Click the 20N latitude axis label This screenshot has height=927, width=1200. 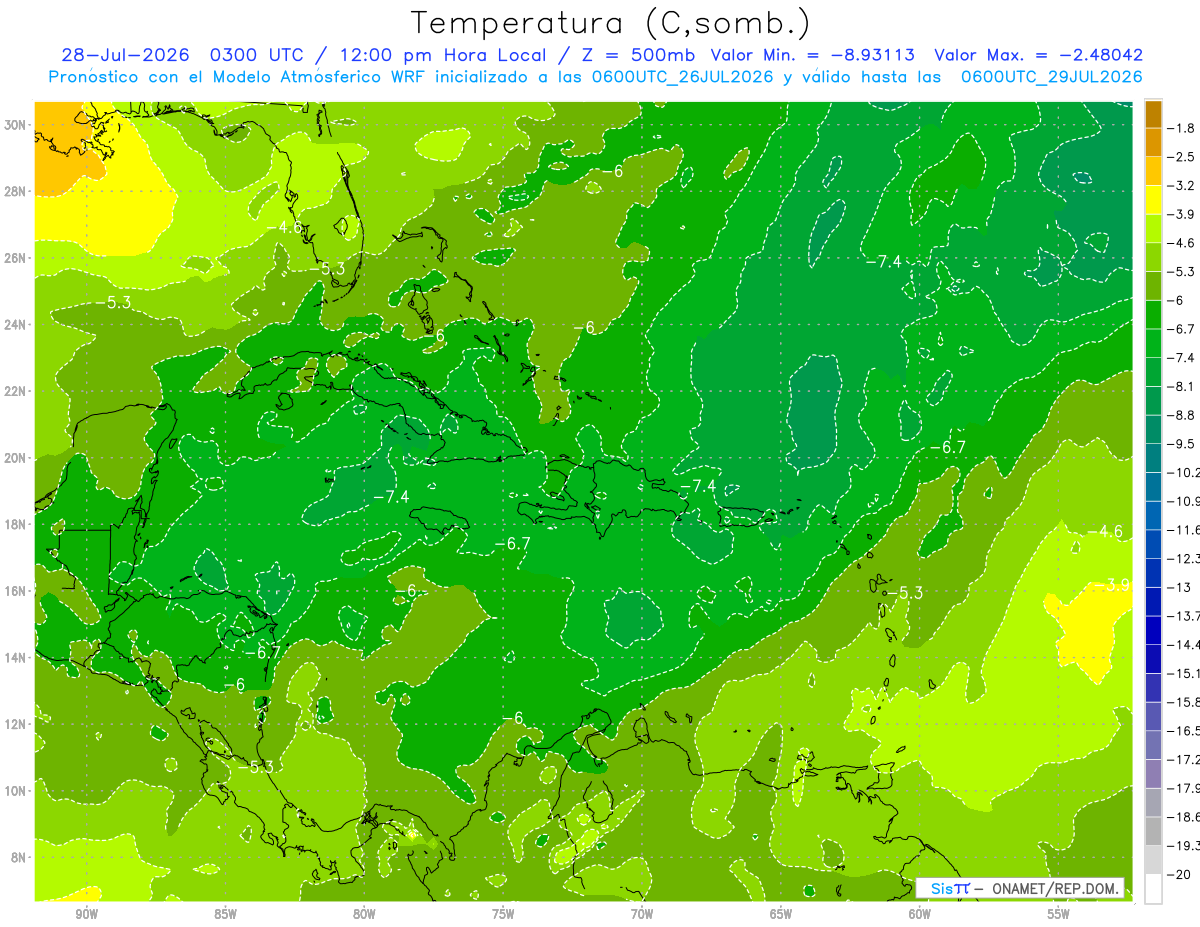click(17, 458)
